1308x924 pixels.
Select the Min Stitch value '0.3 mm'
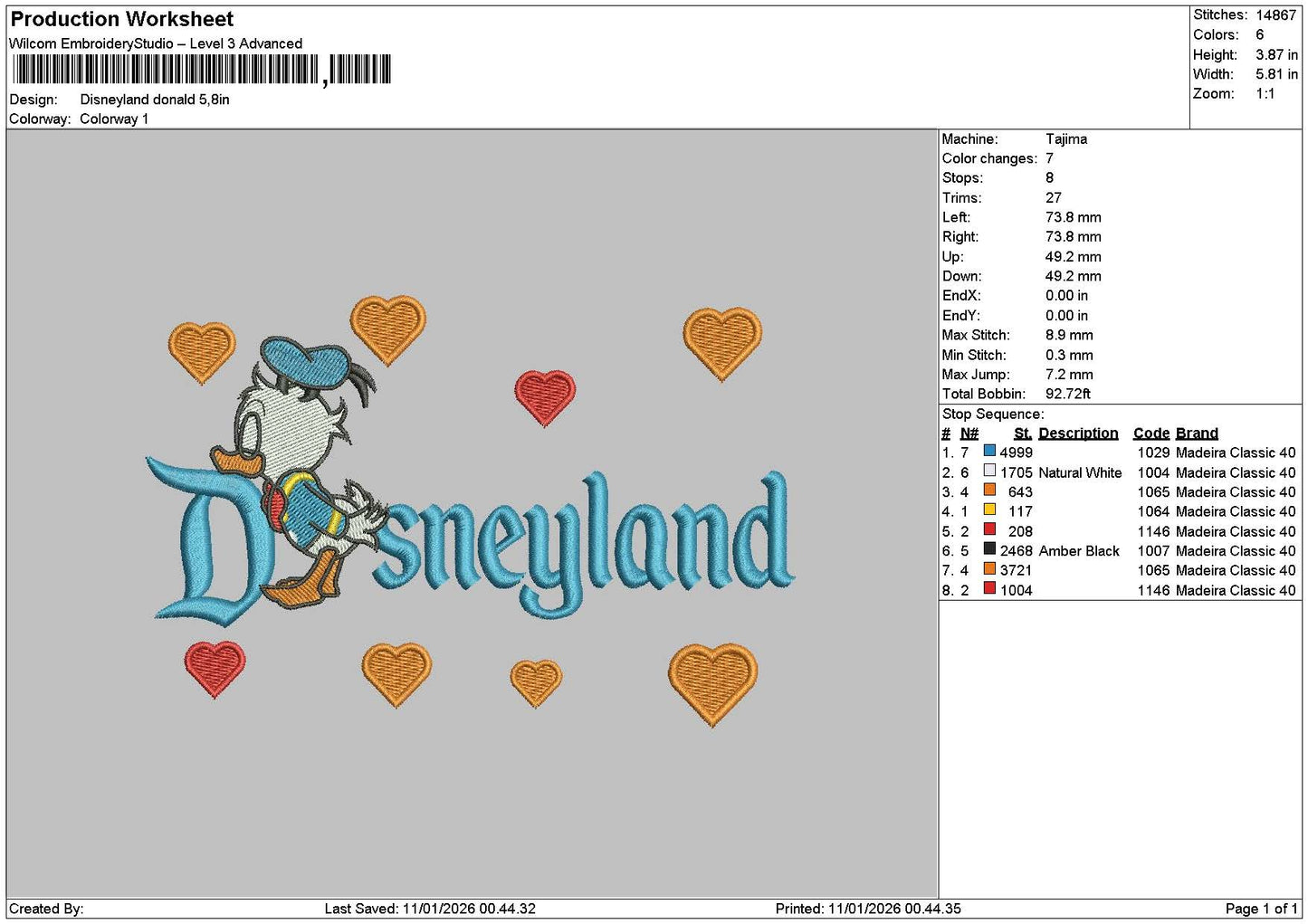[1069, 355]
